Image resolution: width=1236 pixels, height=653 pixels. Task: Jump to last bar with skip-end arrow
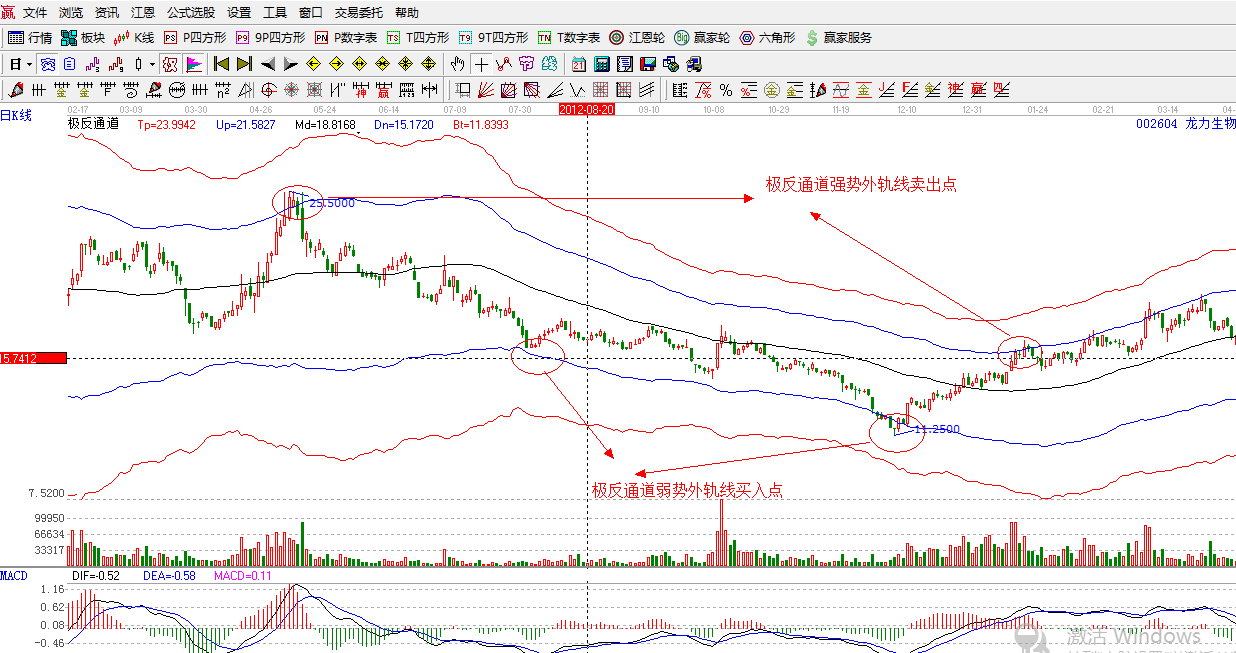(x=244, y=64)
